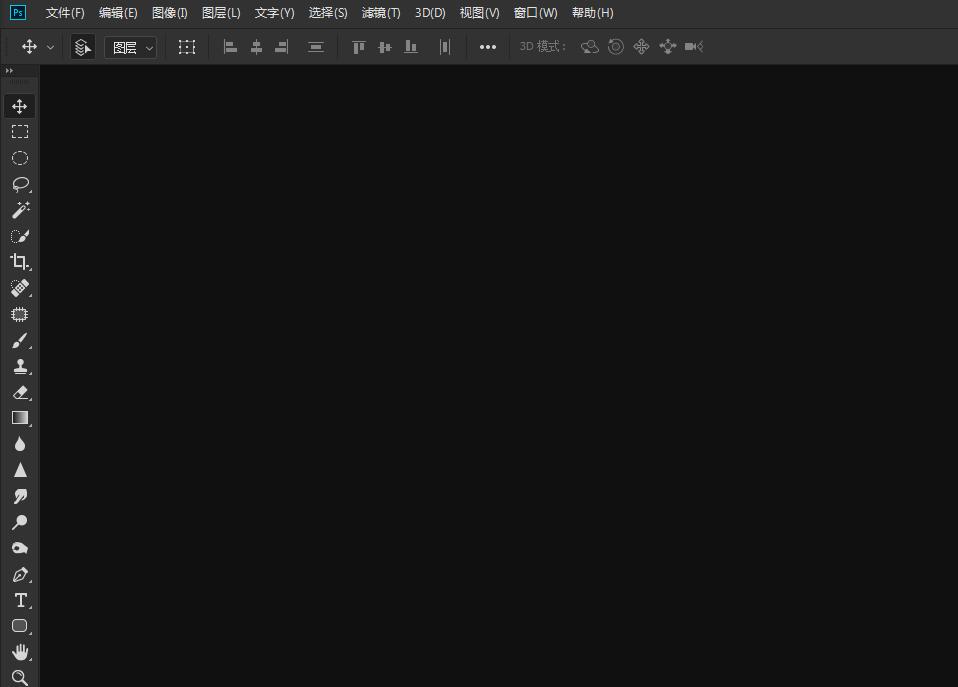
Task: Toggle the auto-select layer option
Action: pyautogui.click(x=83, y=47)
